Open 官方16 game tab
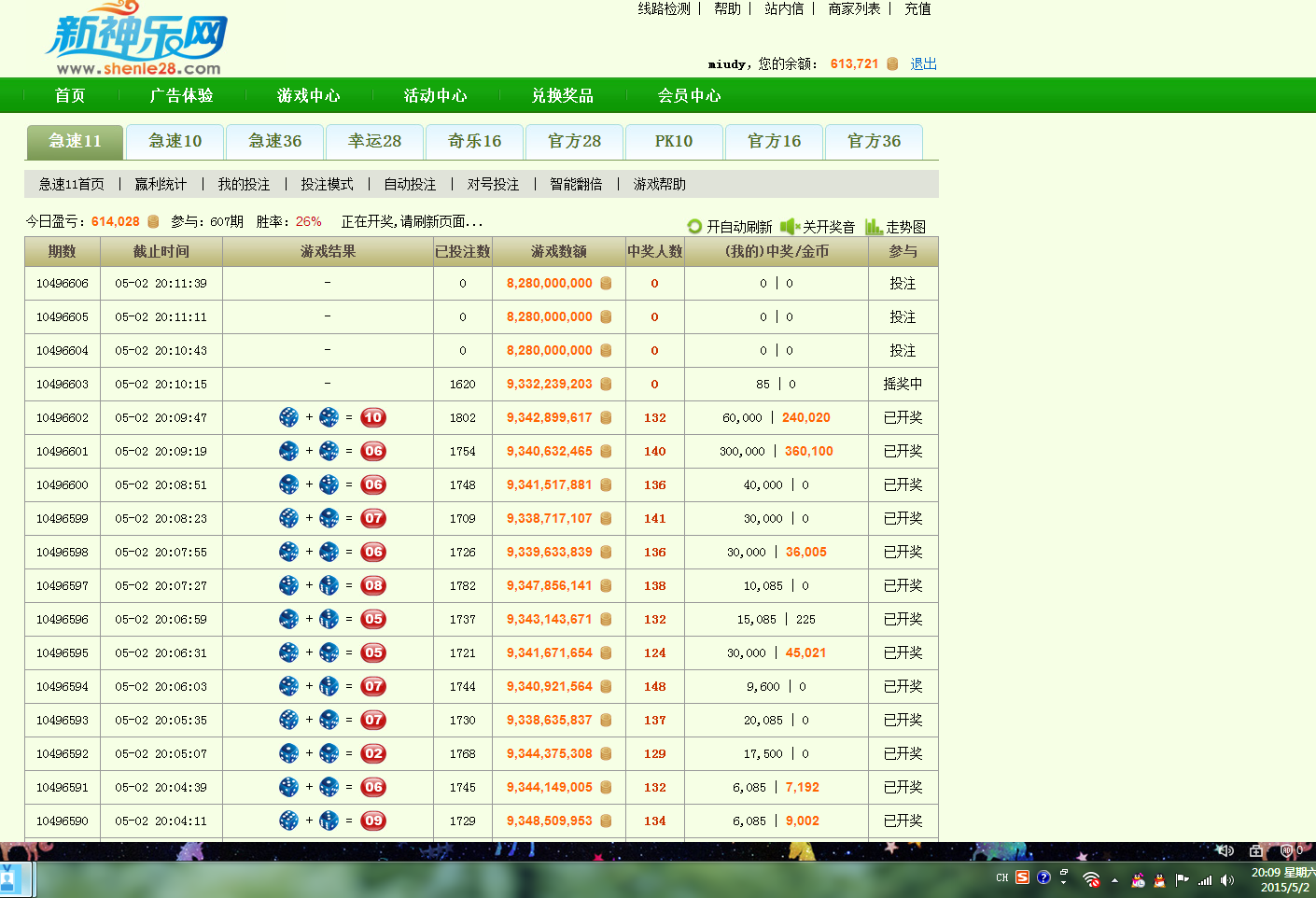The height and width of the screenshot is (898, 1316). (775, 142)
